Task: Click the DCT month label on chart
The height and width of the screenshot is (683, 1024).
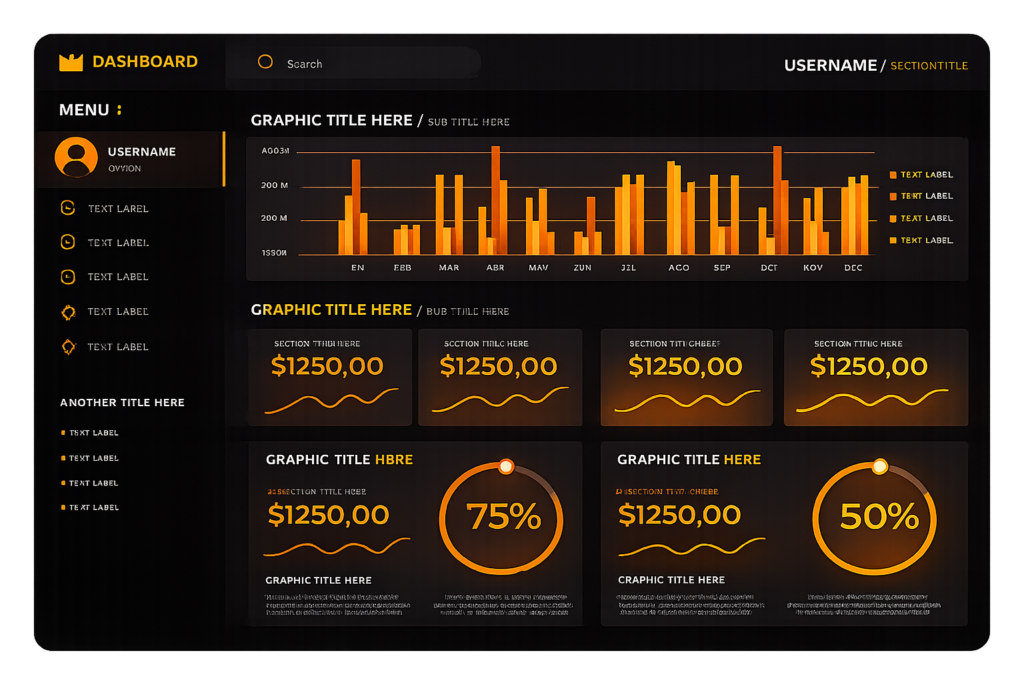Action: point(769,268)
